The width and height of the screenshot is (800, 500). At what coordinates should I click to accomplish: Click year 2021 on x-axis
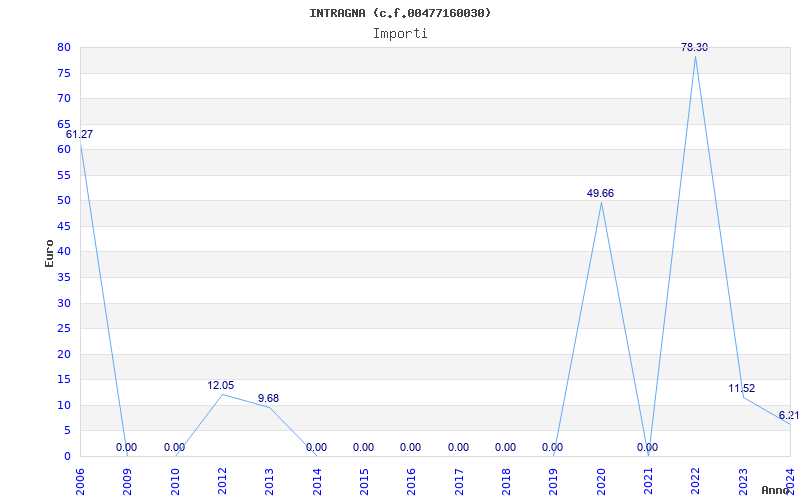click(x=648, y=482)
